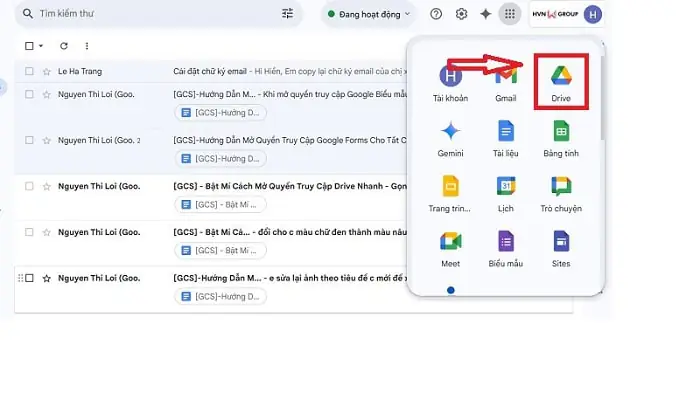
Task: Star the 'Bật Mí Cách Mở Quyền Truy Cập Drive' email
Action: coord(46,186)
